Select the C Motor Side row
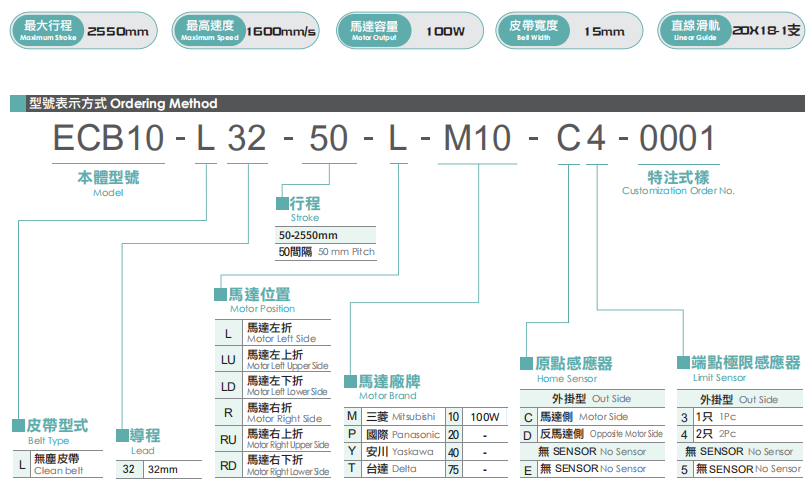812x487 pixels. pyautogui.click(x=592, y=417)
